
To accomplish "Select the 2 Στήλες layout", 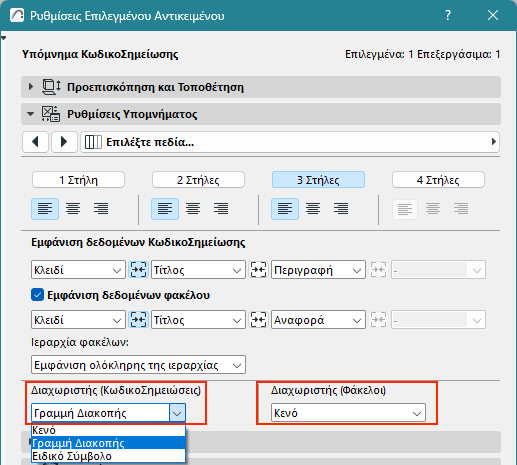I will tap(198, 180).
